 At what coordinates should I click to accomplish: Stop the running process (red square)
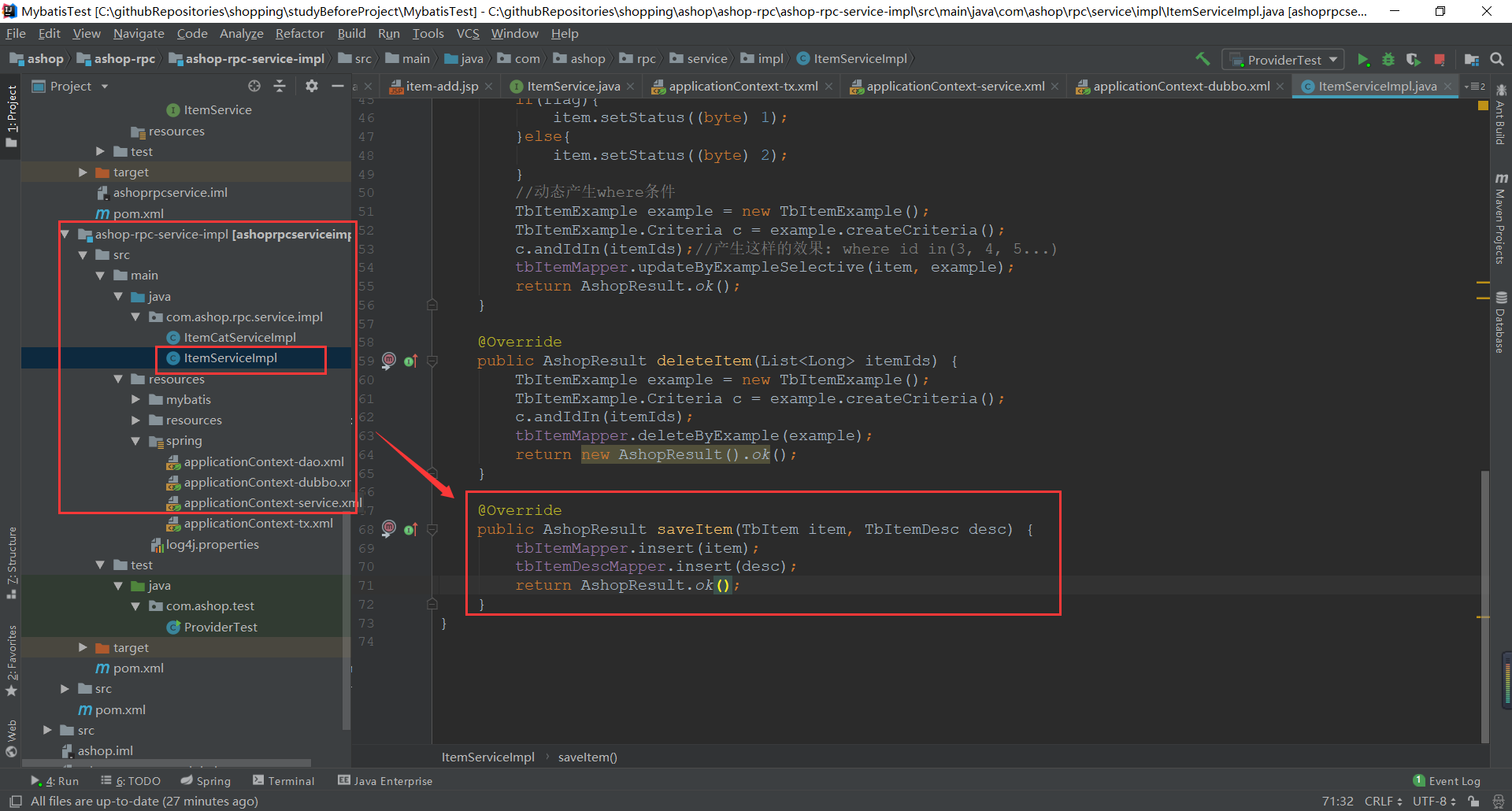click(x=1440, y=60)
